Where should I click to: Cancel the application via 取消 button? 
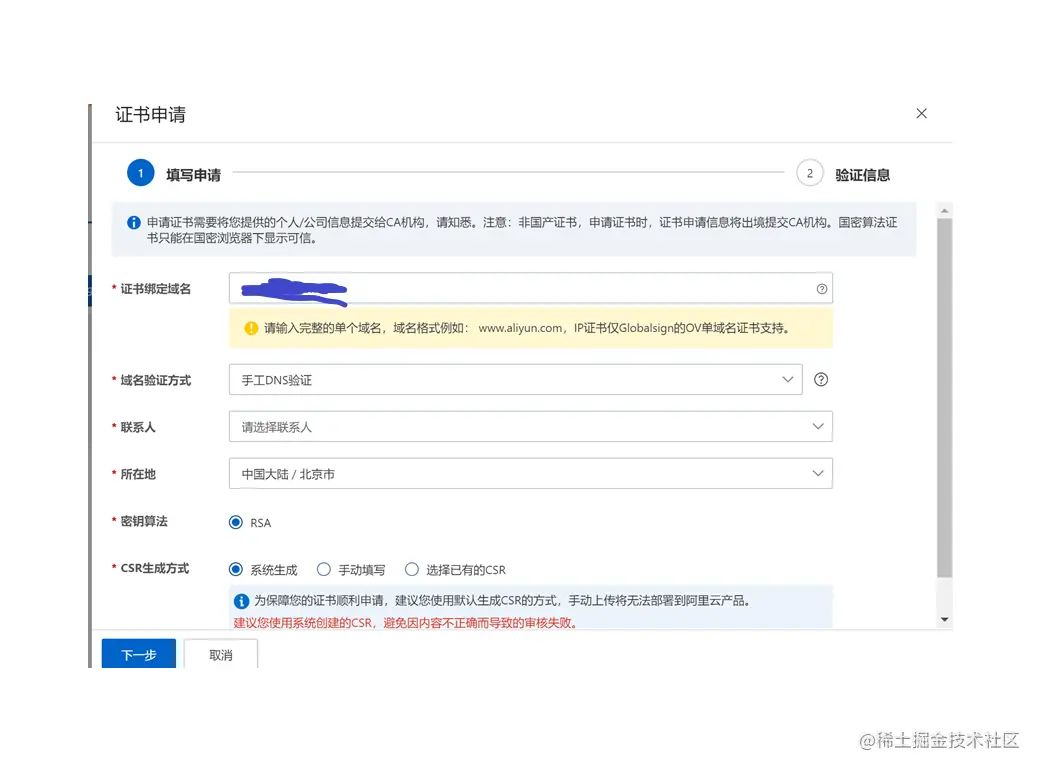point(220,654)
